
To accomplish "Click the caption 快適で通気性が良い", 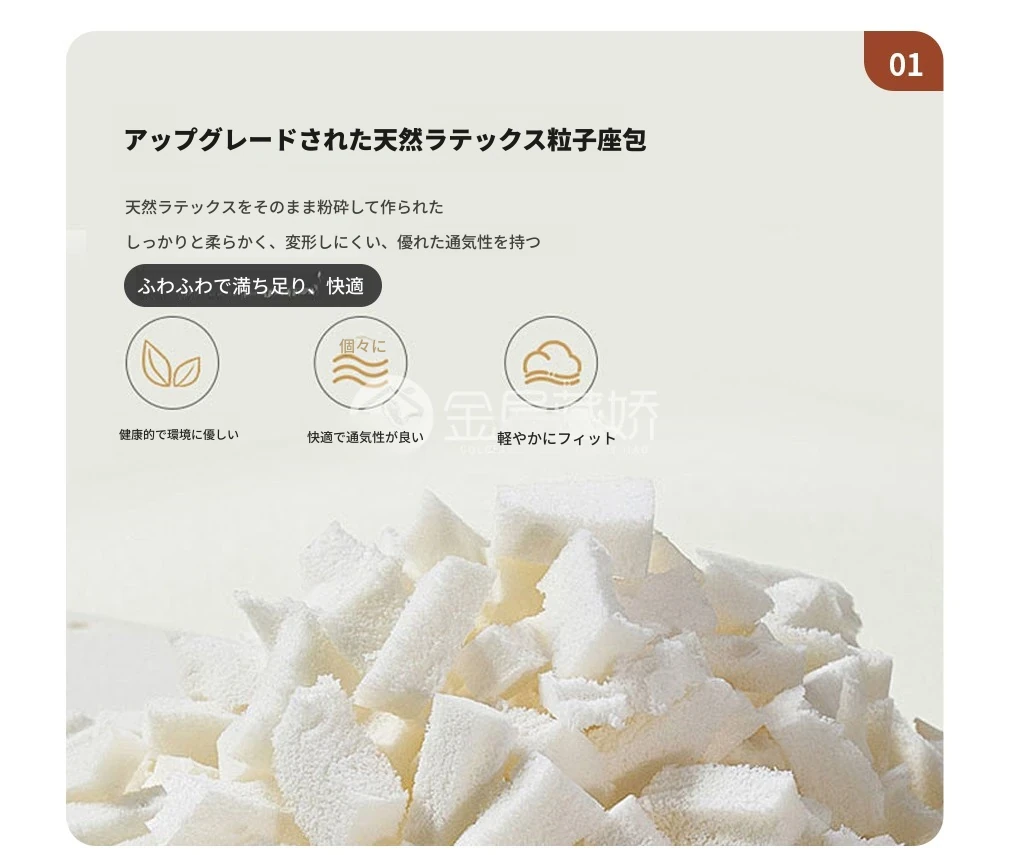I will (365, 437).
